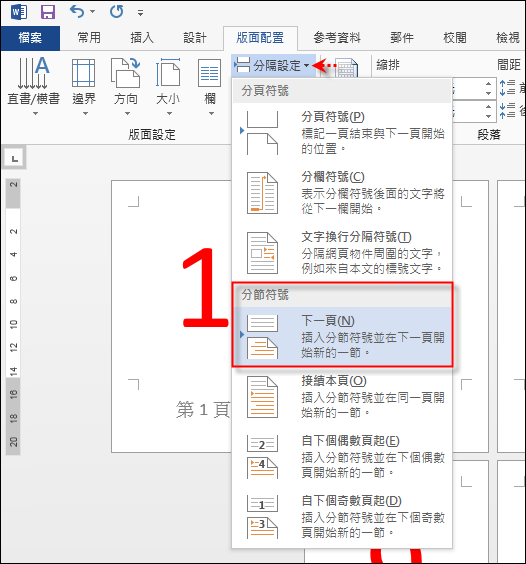Click the 邊界 margins icon
This screenshot has width=526, height=564.
[x=83, y=73]
